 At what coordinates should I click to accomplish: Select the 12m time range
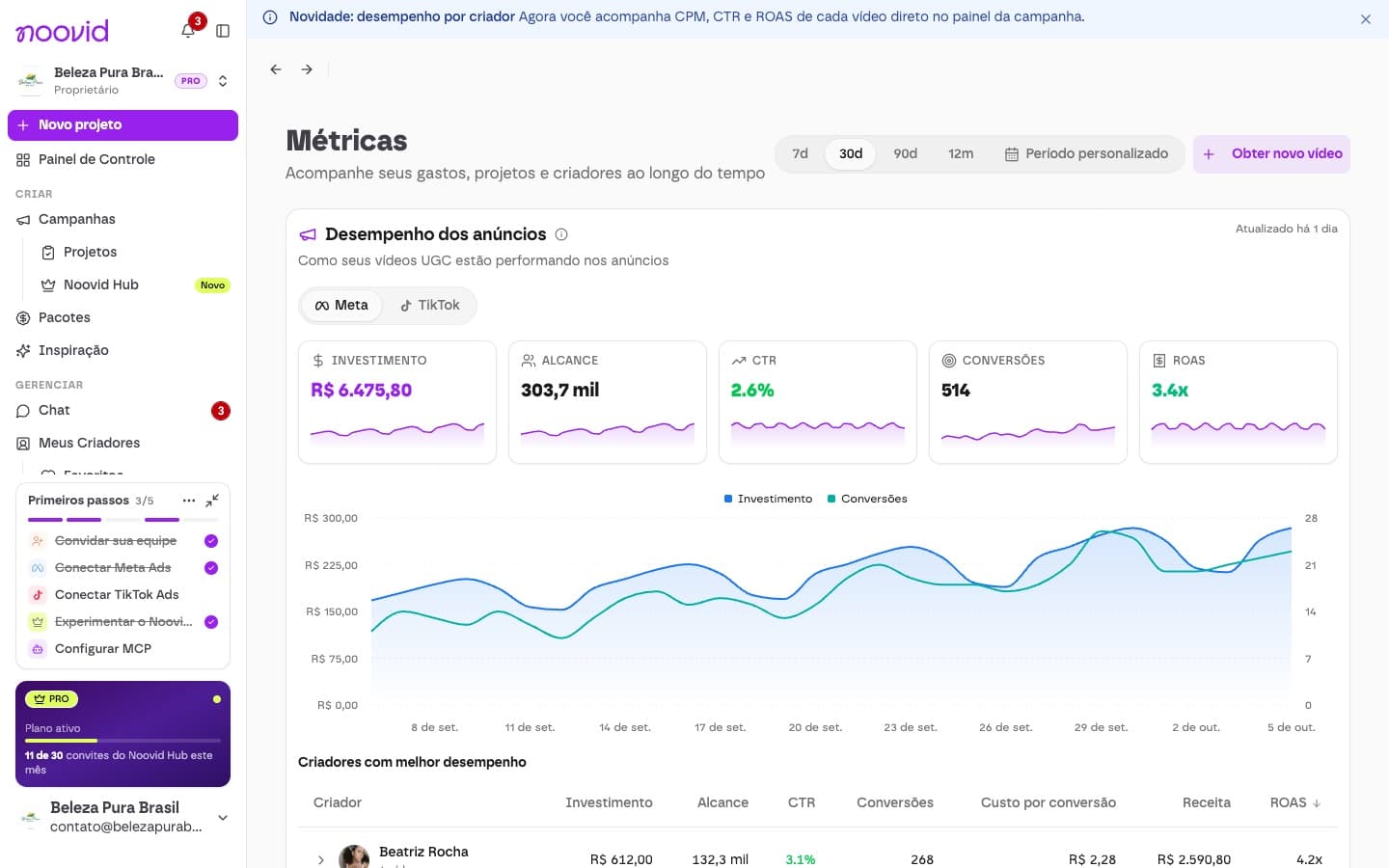pos(961,154)
